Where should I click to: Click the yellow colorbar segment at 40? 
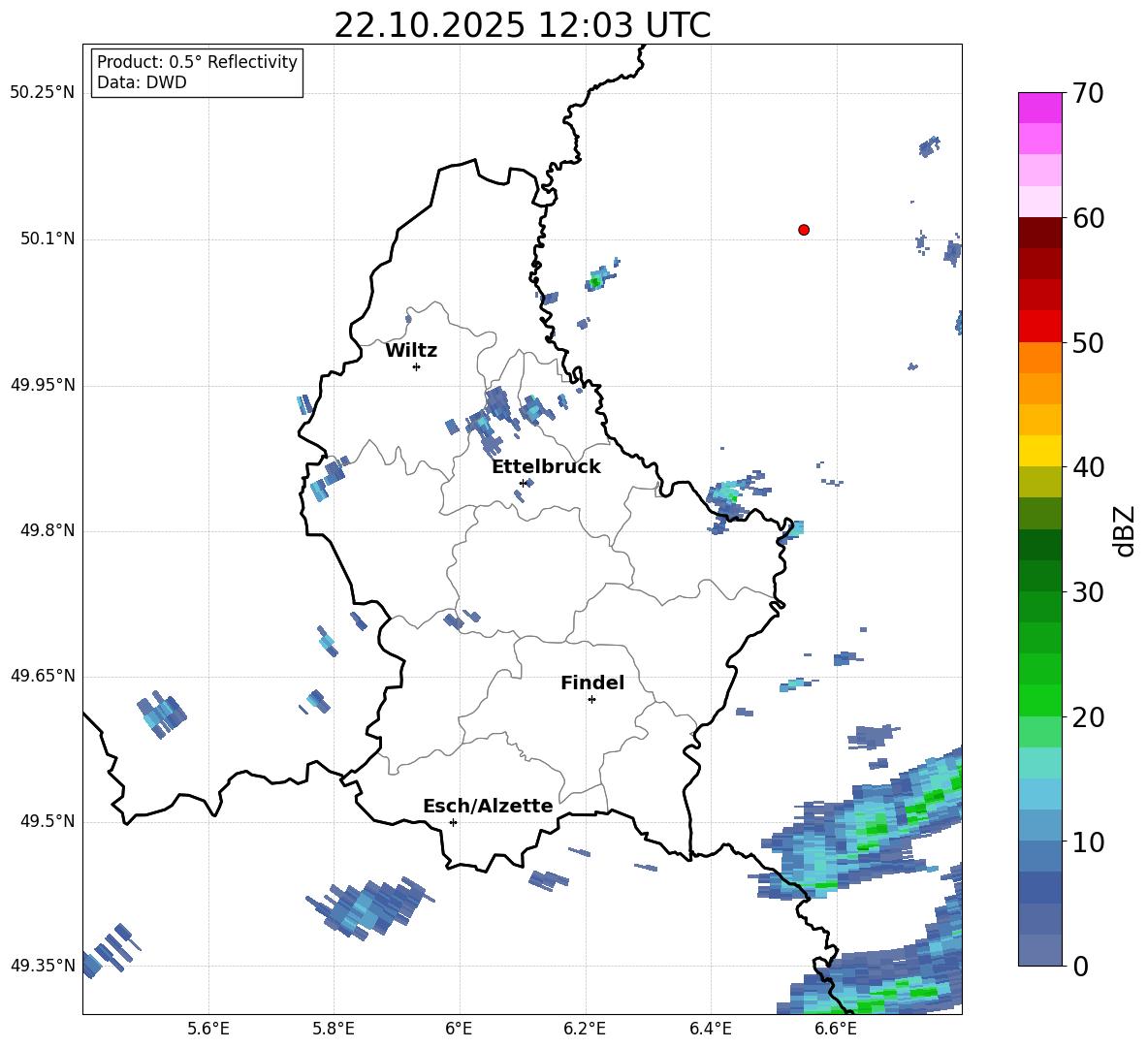click(x=1039, y=451)
